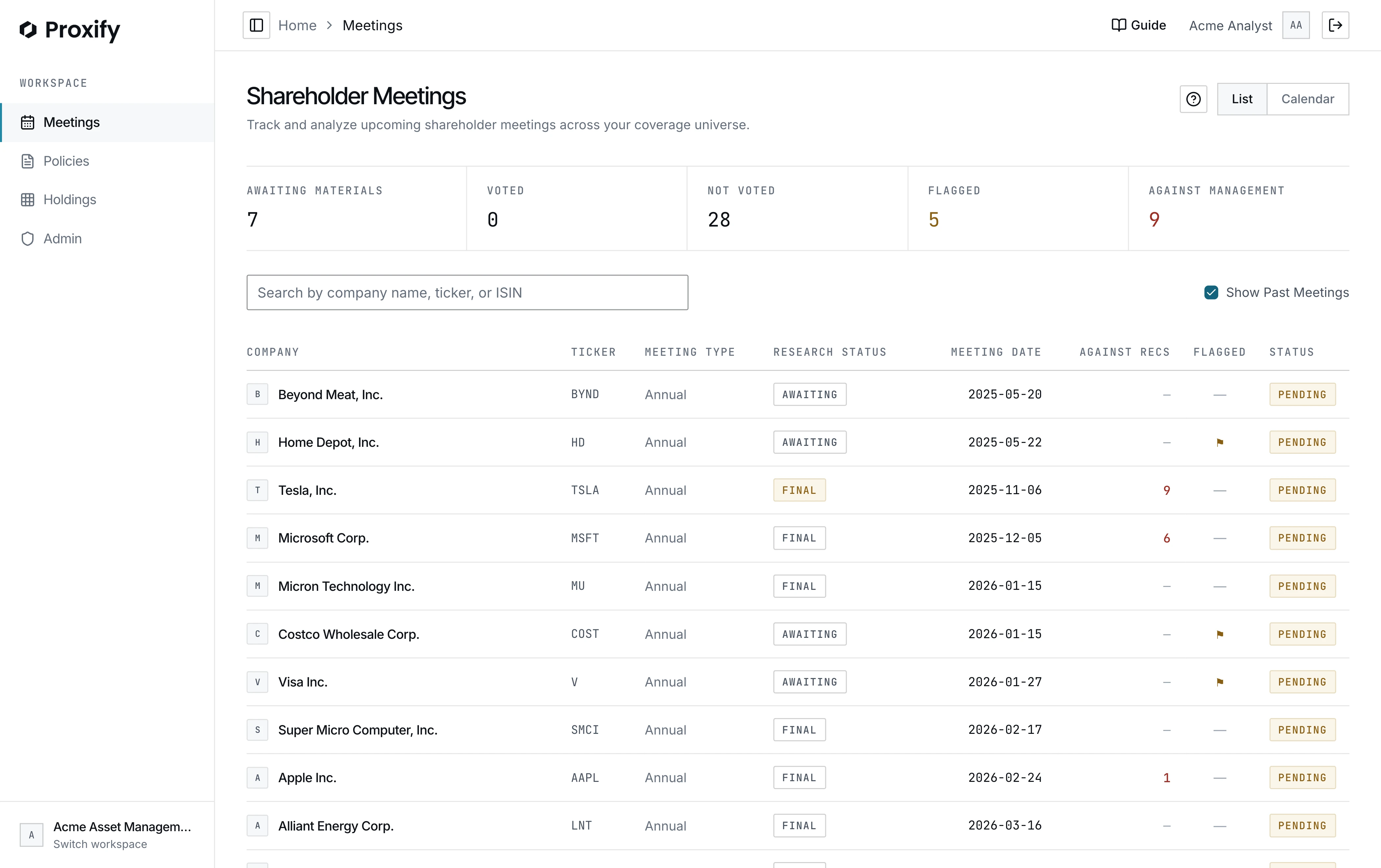1381x868 pixels.
Task: Click Costco Wholesale Corp. company name
Action: [x=349, y=634]
